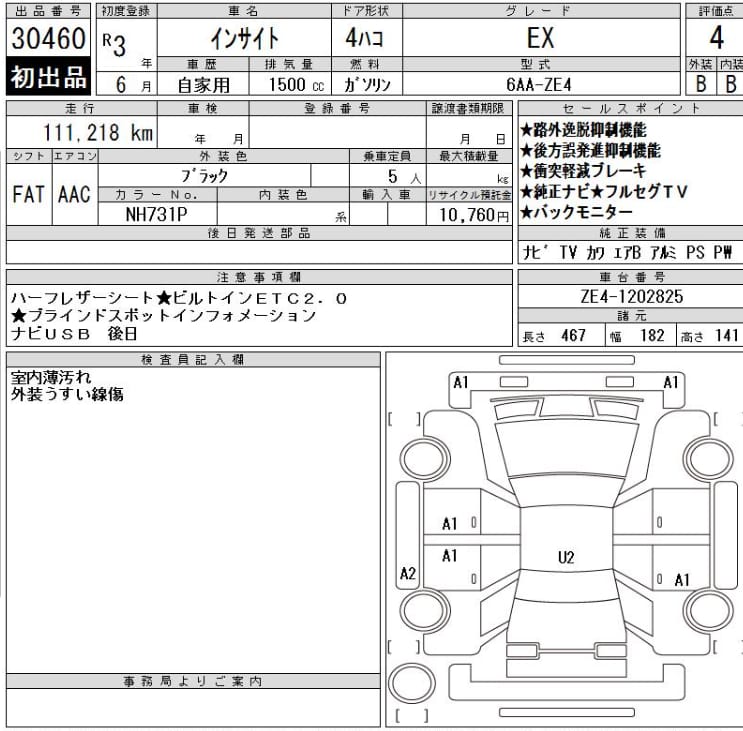Click the shift type FAT

pyautogui.click(x=28, y=195)
